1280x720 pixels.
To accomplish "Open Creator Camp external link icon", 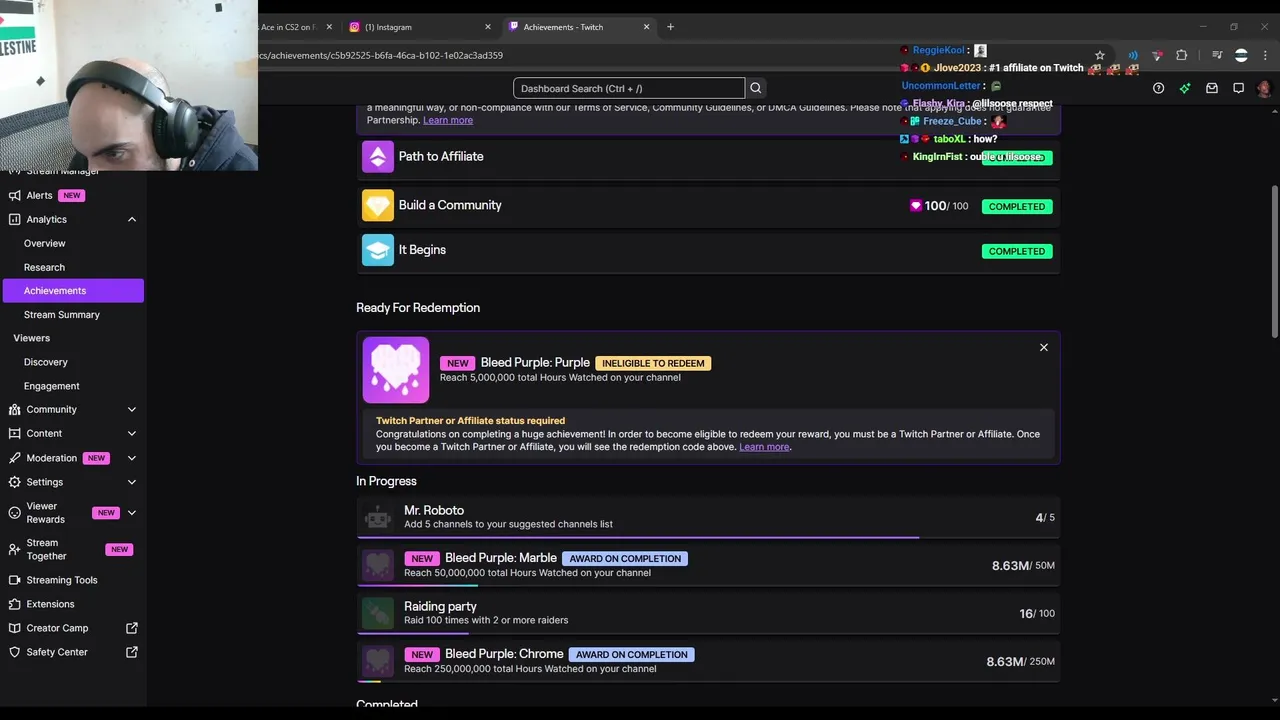I will pos(132,628).
